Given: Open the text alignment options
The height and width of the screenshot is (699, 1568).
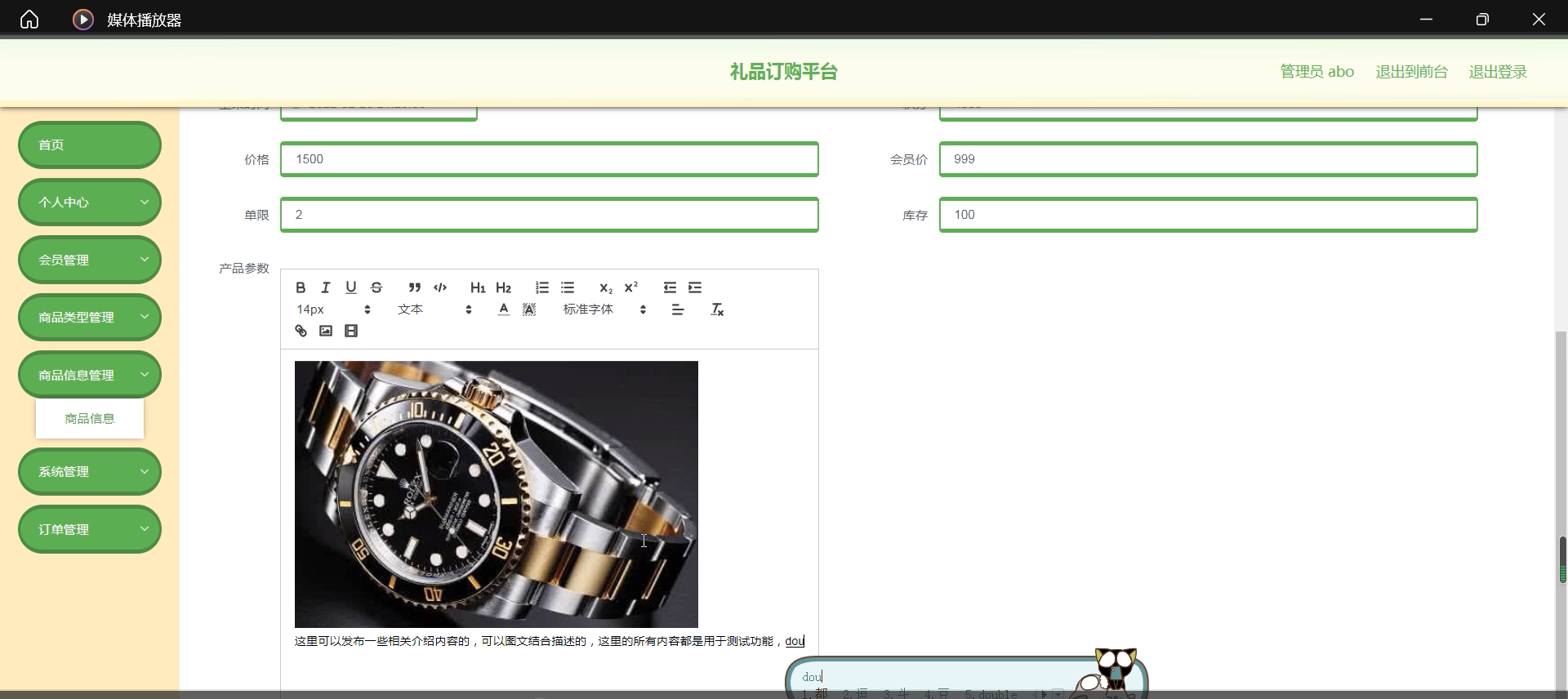Looking at the screenshot, I should (x=678, y=309).
